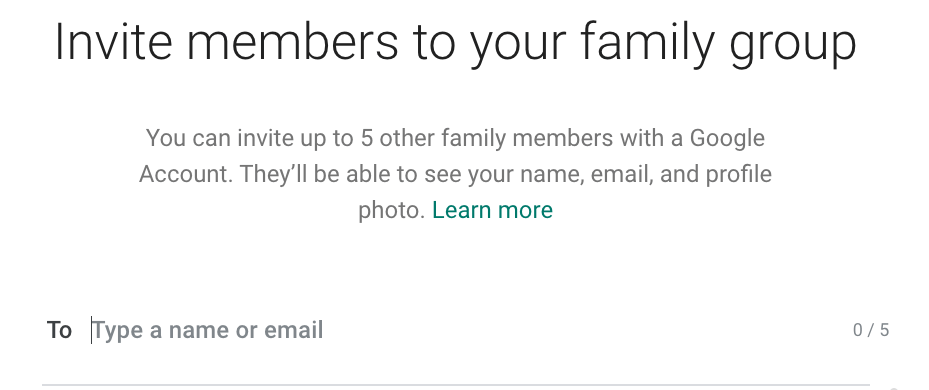
Task: Click the word 'Account.' in the description
Action: point(186,174)
